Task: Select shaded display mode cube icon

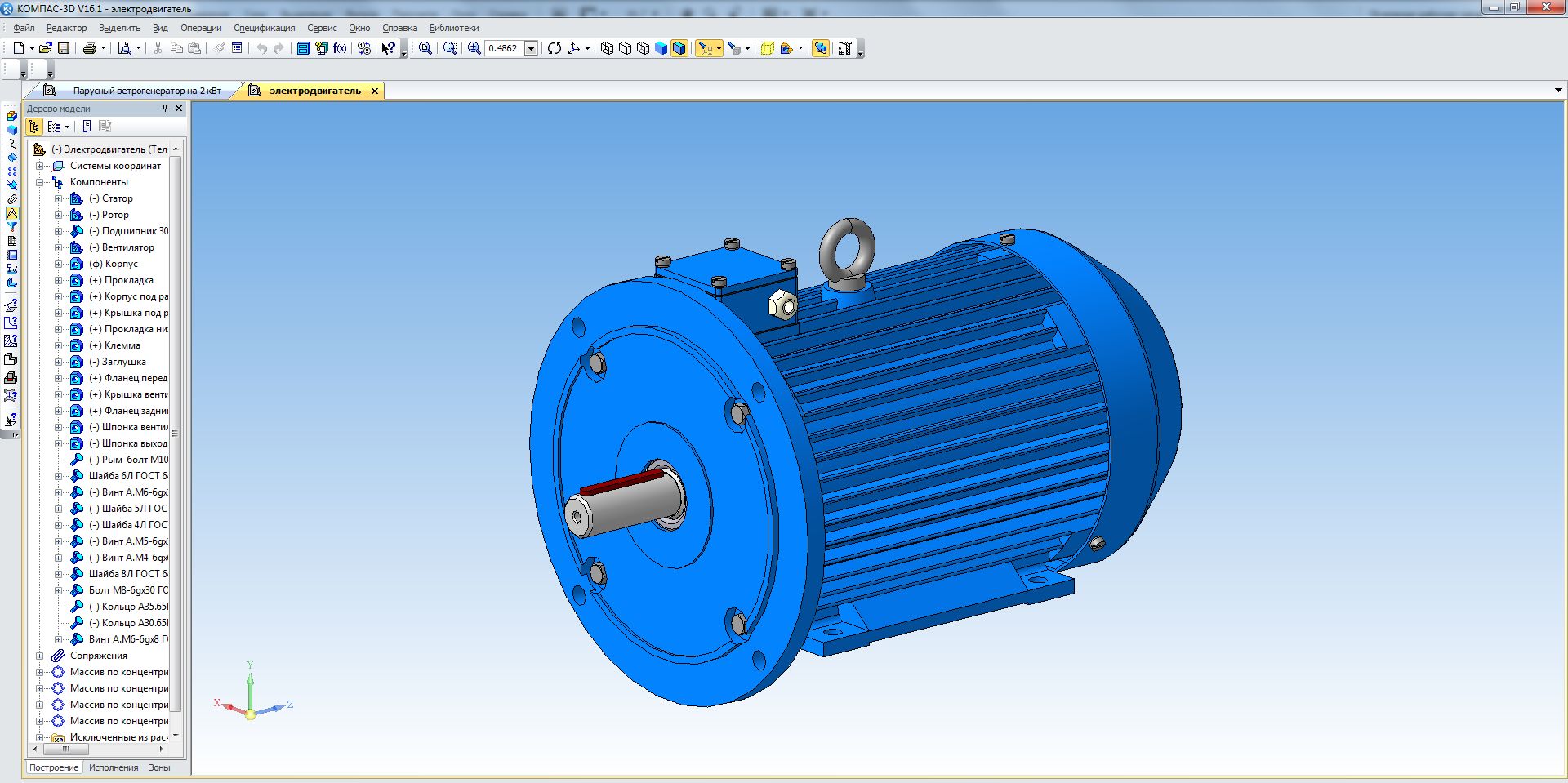Action: pos(661,48)
